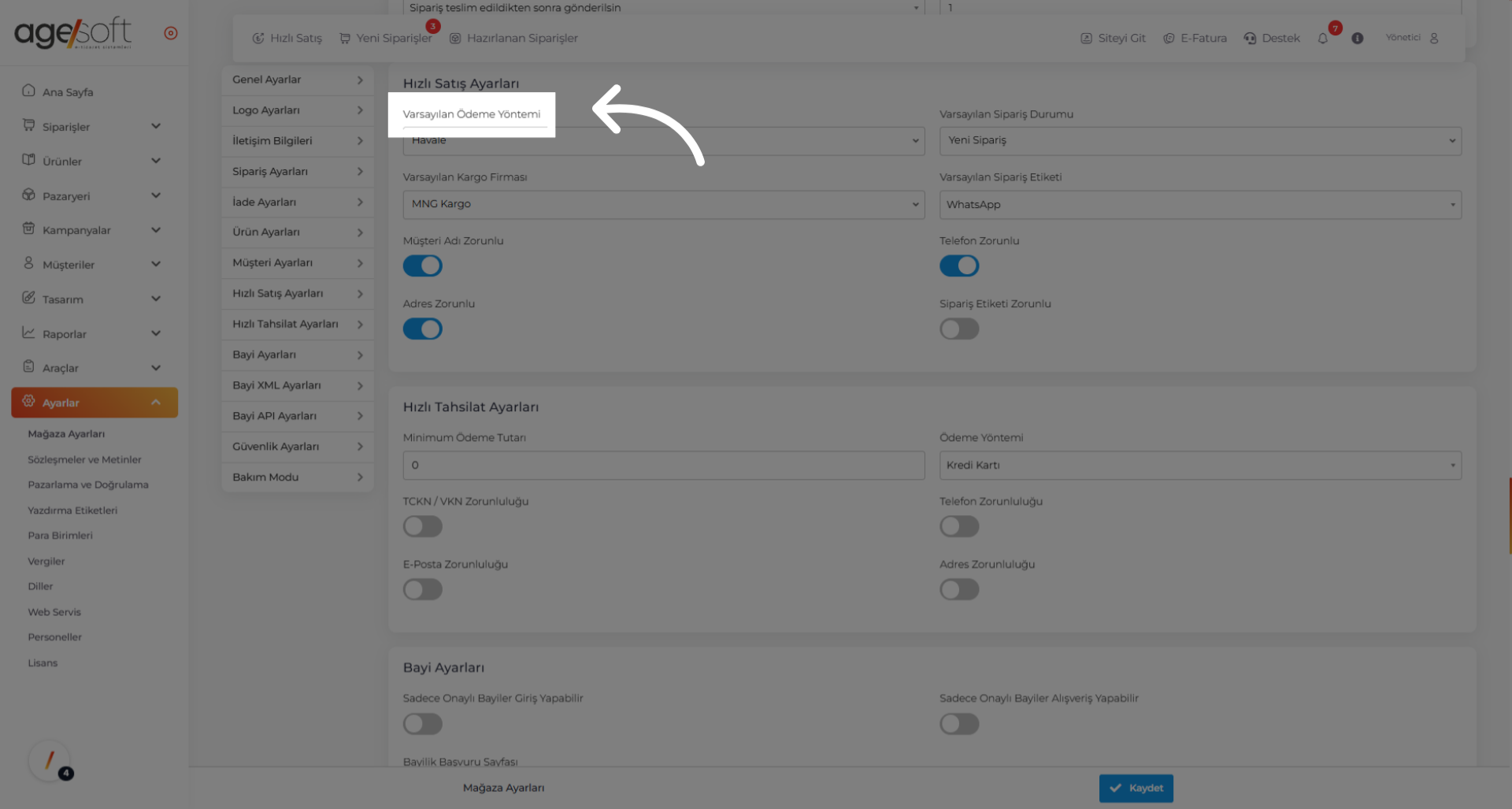Click the notification bell icon
The height and width of the screenshot is (809, 1512).
(x=1322, y=39)
